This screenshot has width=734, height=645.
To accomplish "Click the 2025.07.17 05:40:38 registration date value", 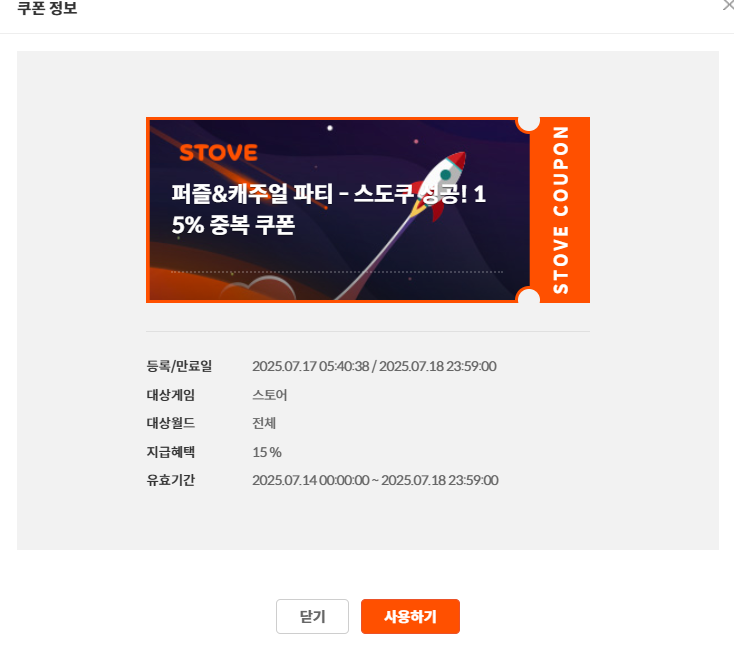I will (311, 366).
